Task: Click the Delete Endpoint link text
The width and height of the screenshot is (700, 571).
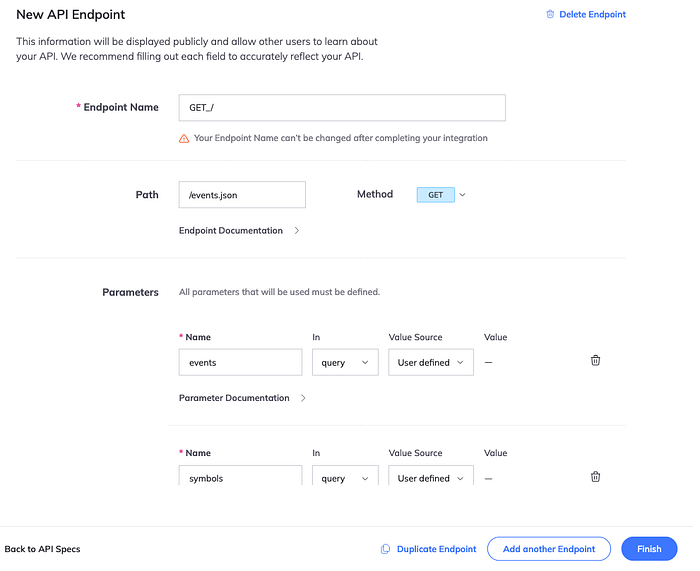Action: coord(592,15)
